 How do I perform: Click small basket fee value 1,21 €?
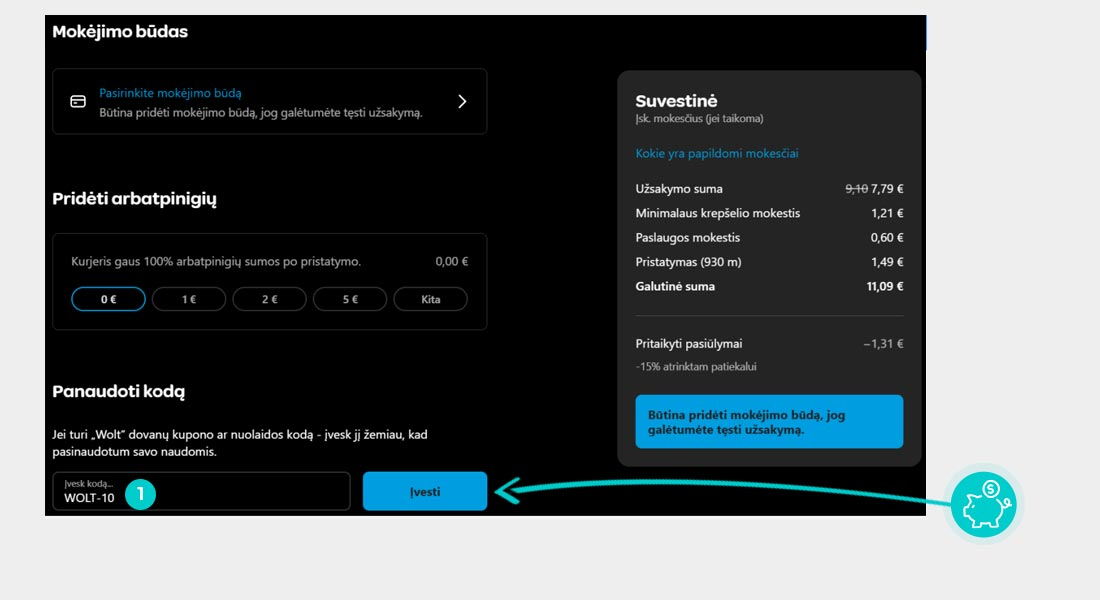point(887,213)
